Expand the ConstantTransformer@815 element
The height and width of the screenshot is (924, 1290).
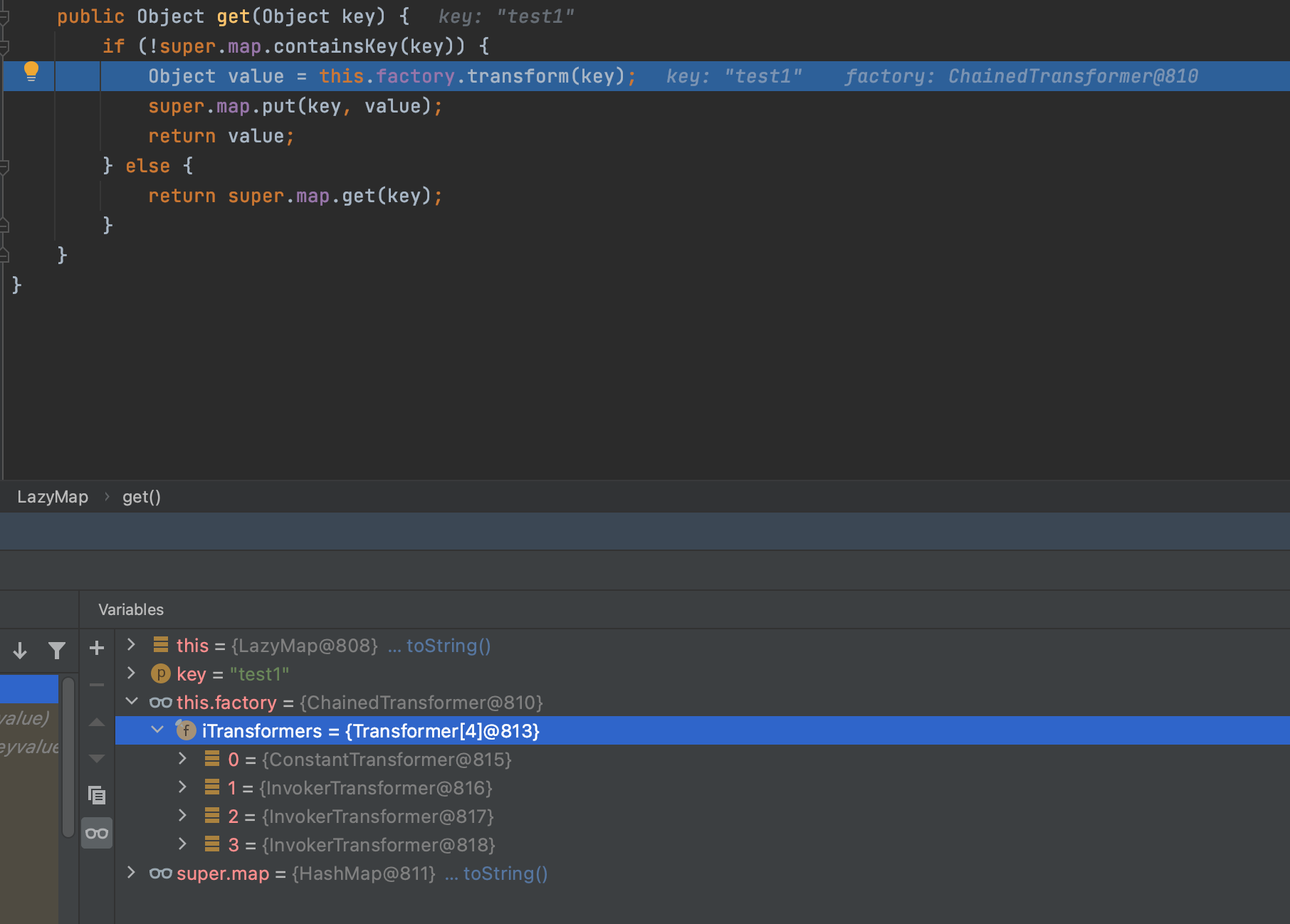coord(182,759)
